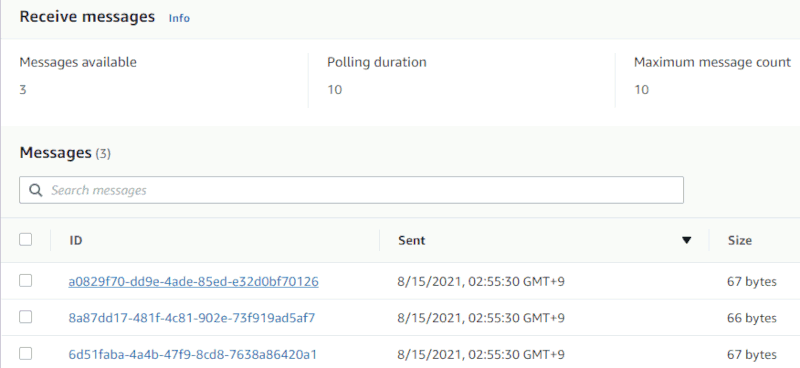
Task: Click the 66 bytes size cell
Action: tap(752, 318)
